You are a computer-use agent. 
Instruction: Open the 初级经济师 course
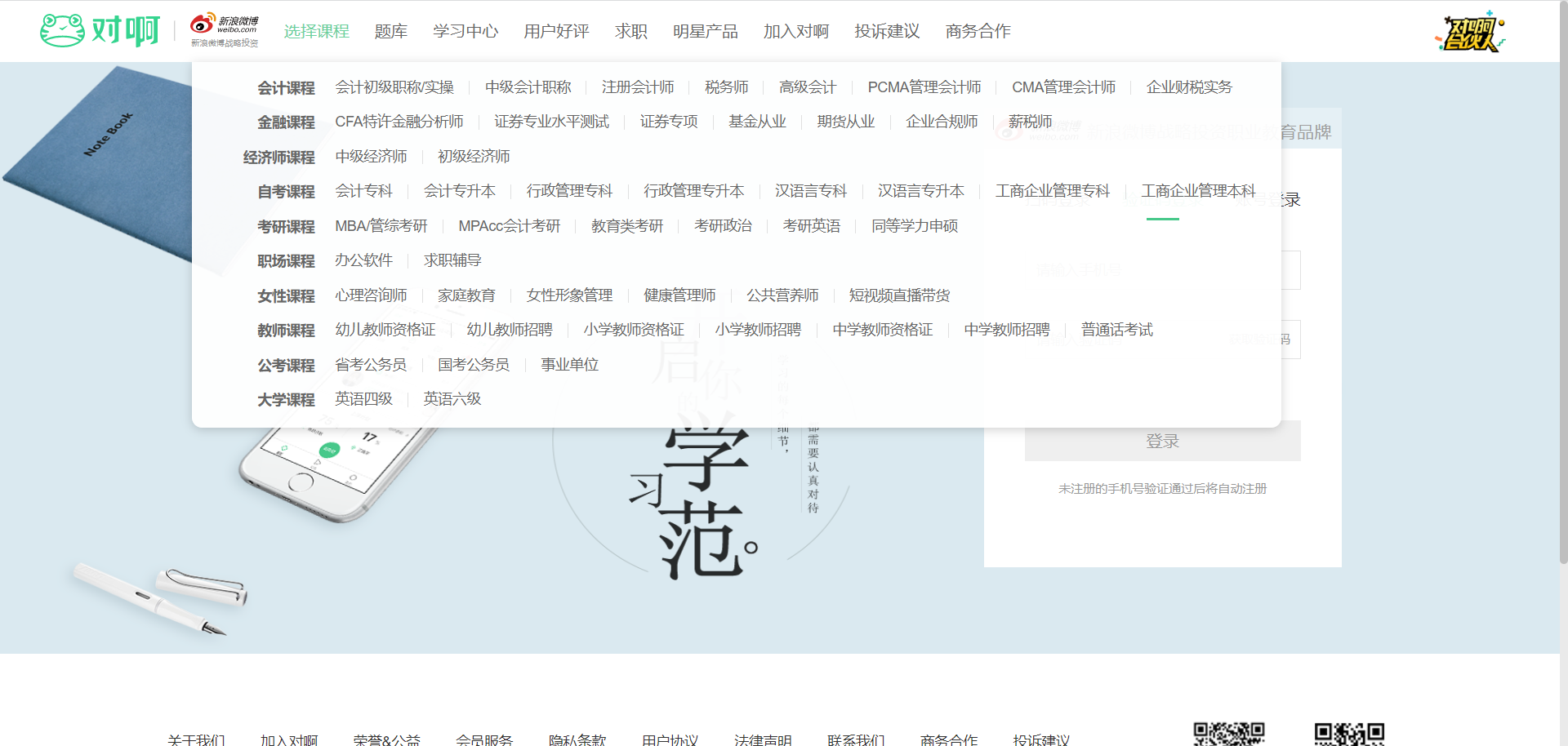click(x=474, y=157)
